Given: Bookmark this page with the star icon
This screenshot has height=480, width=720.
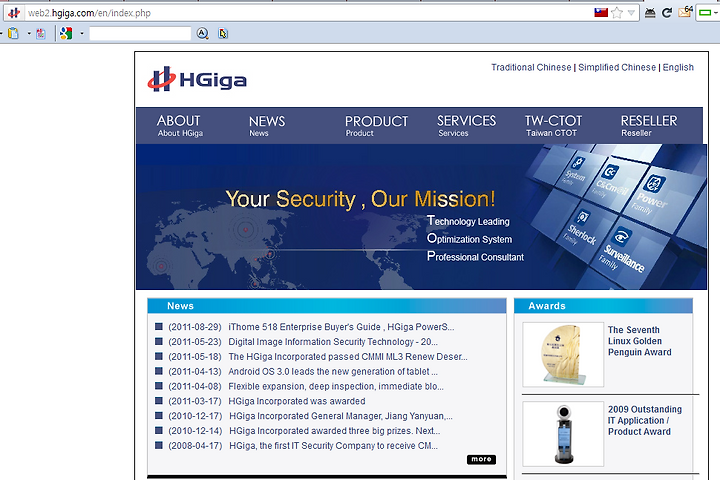Looking at the screenshot, I should [617, 13].
